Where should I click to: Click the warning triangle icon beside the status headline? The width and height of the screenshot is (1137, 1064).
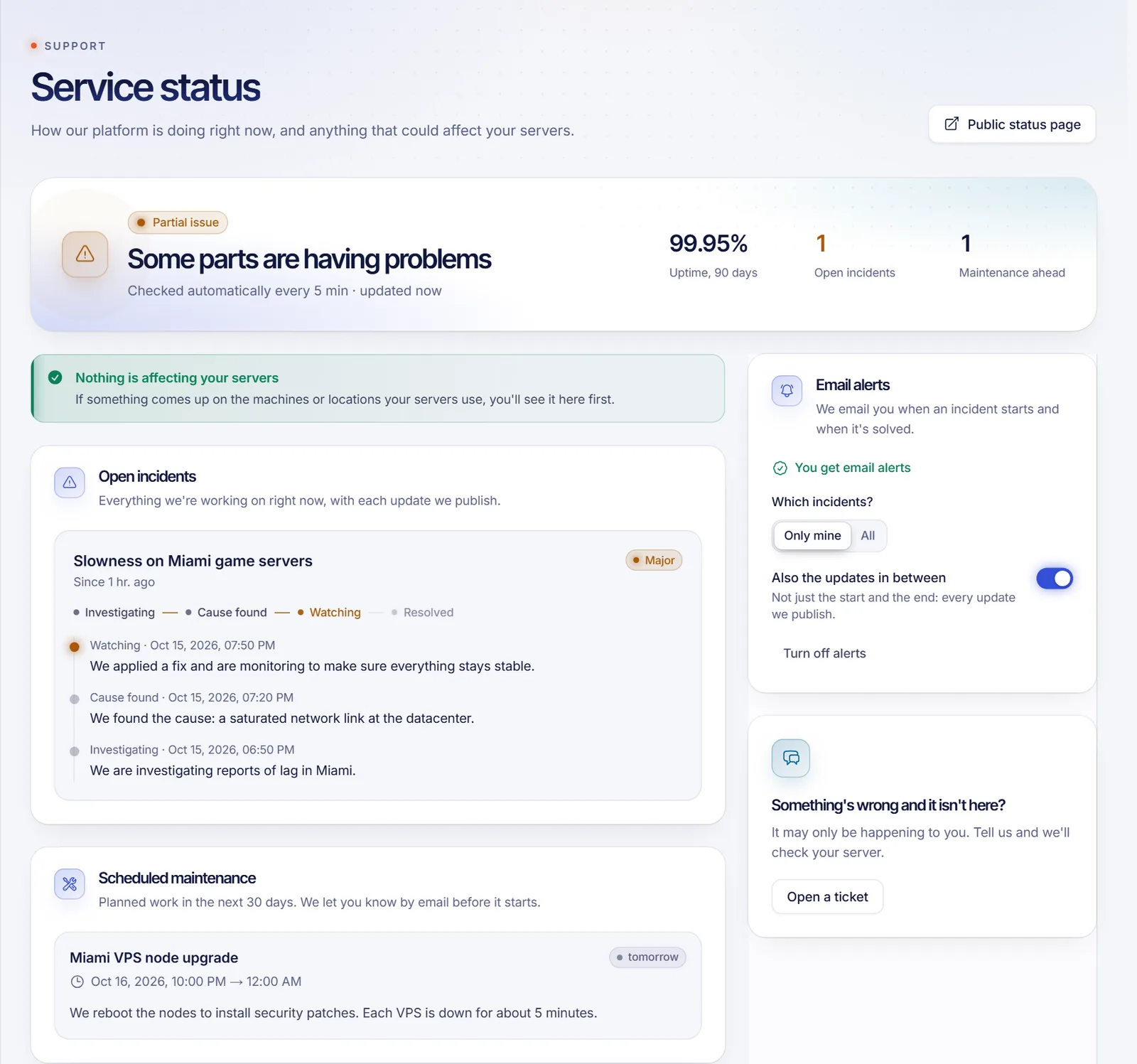coord(85,254)
